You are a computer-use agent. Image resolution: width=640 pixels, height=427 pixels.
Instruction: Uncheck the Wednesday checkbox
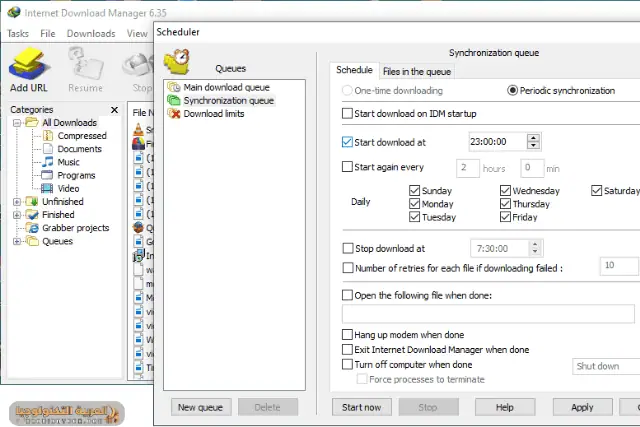pyautogui.click(x=505, y=190)
